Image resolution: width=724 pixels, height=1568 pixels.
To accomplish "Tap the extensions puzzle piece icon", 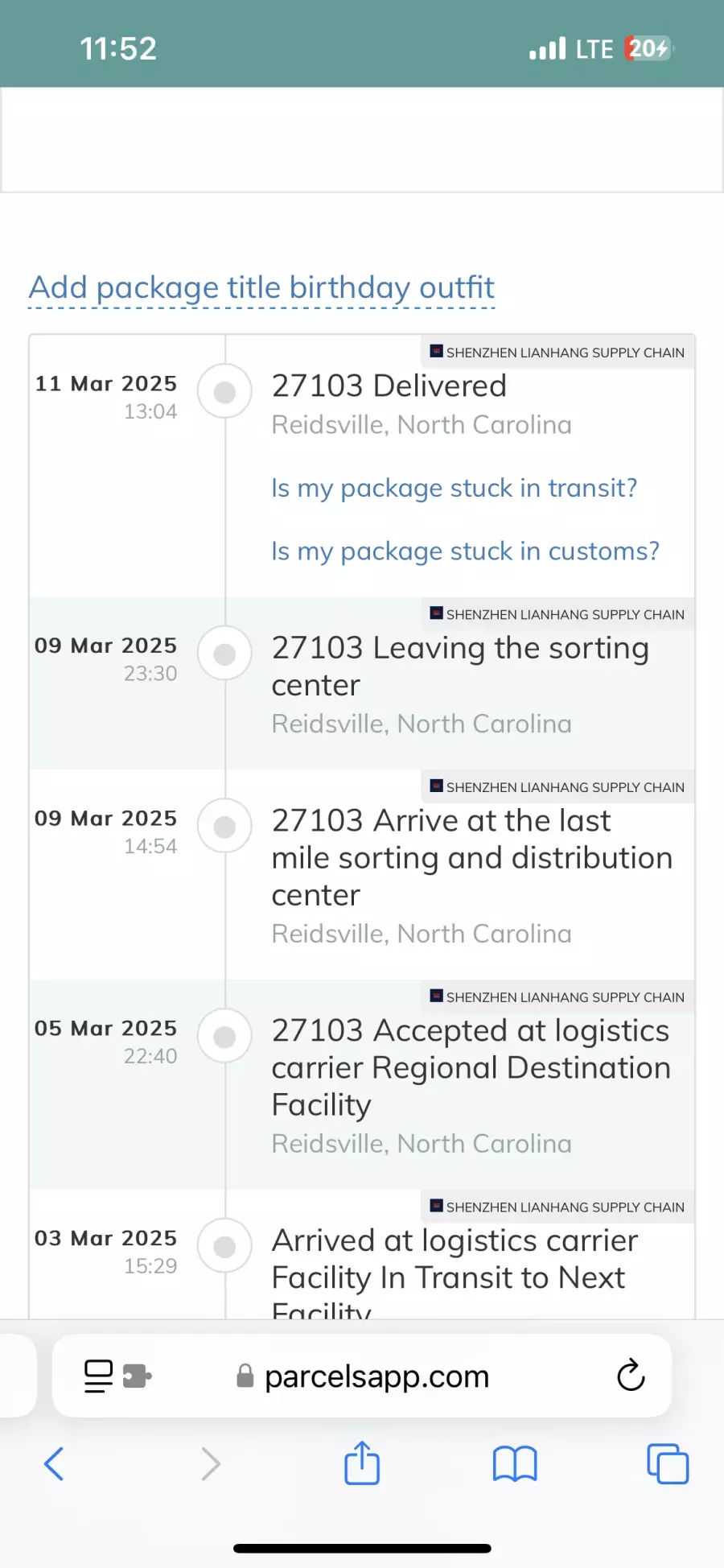I will click(x=138, y=1376).
